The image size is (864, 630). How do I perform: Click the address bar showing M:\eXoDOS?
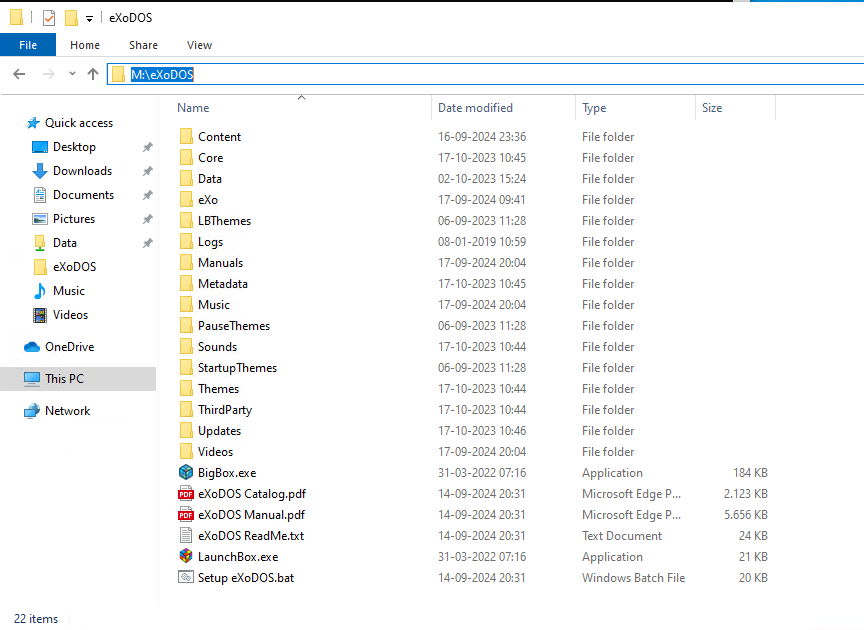tap(485, 74)
